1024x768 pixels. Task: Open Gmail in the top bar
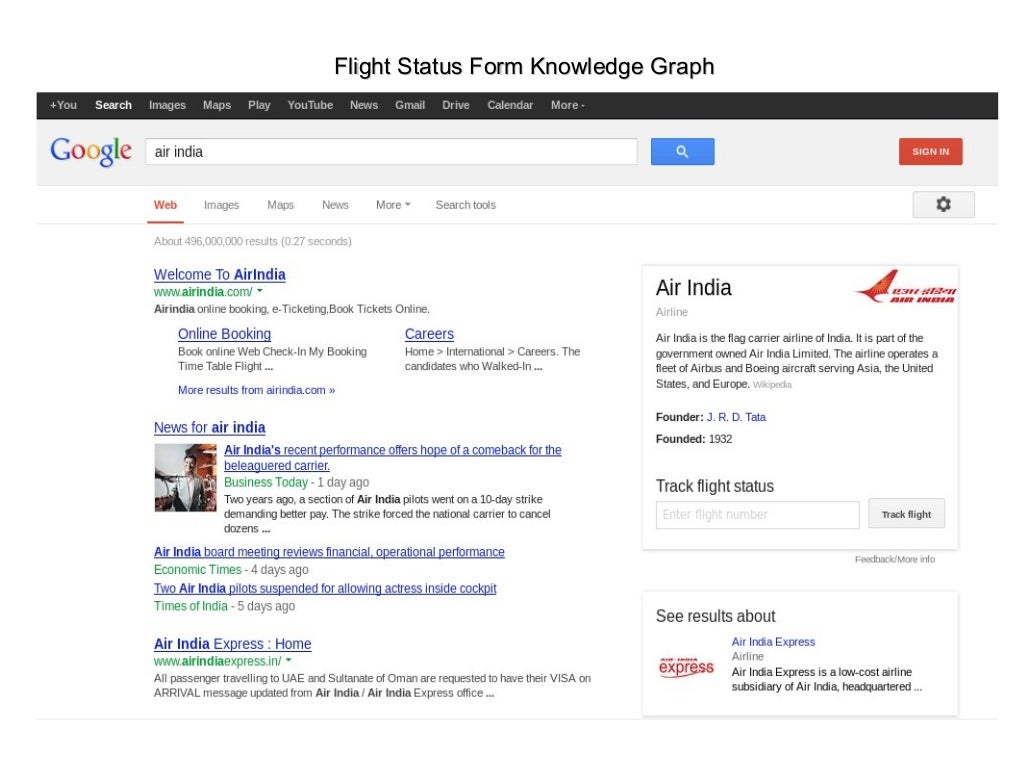410,105
